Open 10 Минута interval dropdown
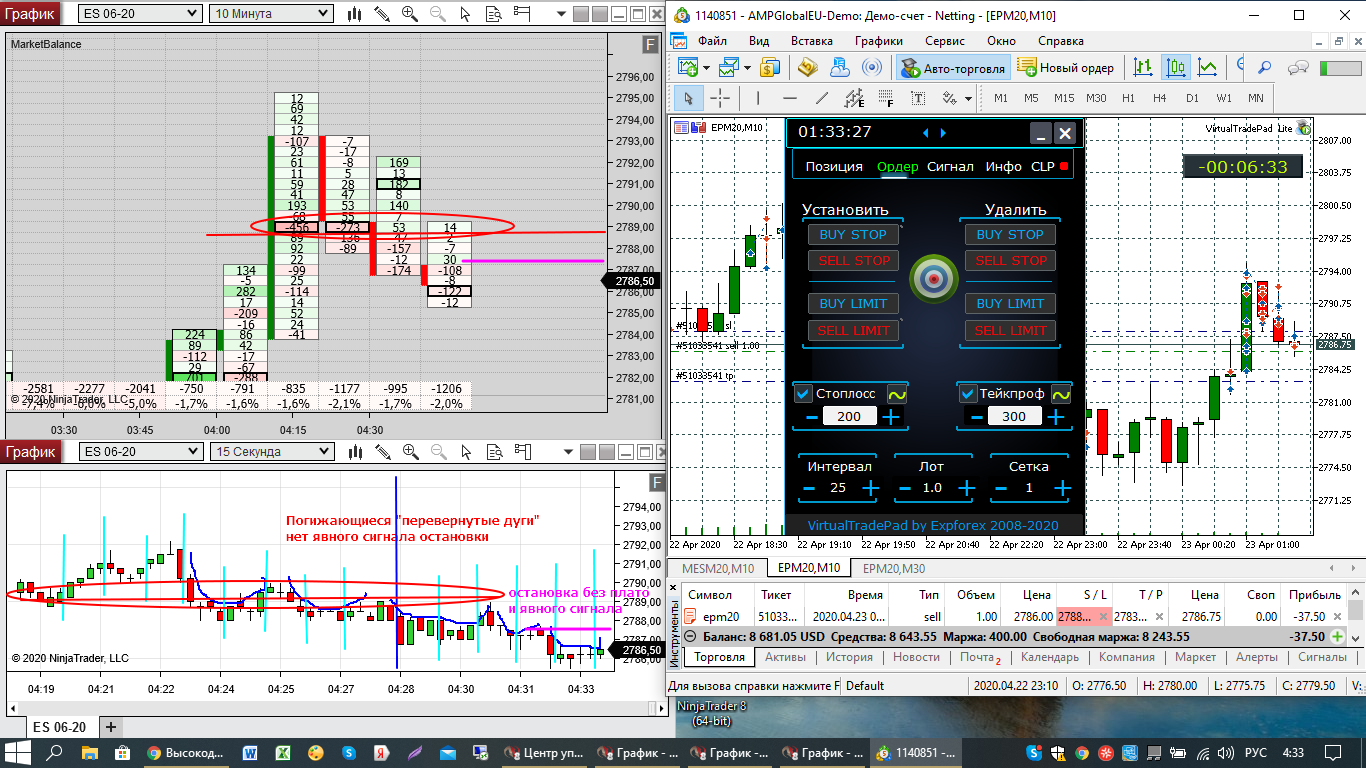Viewport: 1366px width, 768px height. [x=271, y=13]
